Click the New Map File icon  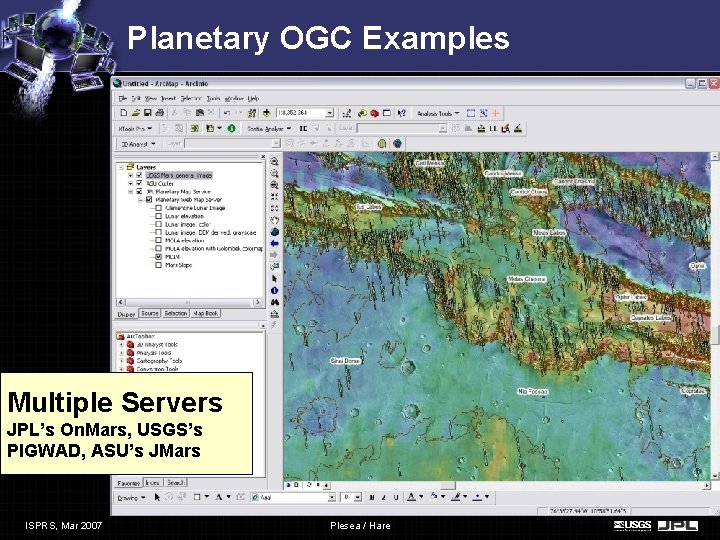click(123, 112)
